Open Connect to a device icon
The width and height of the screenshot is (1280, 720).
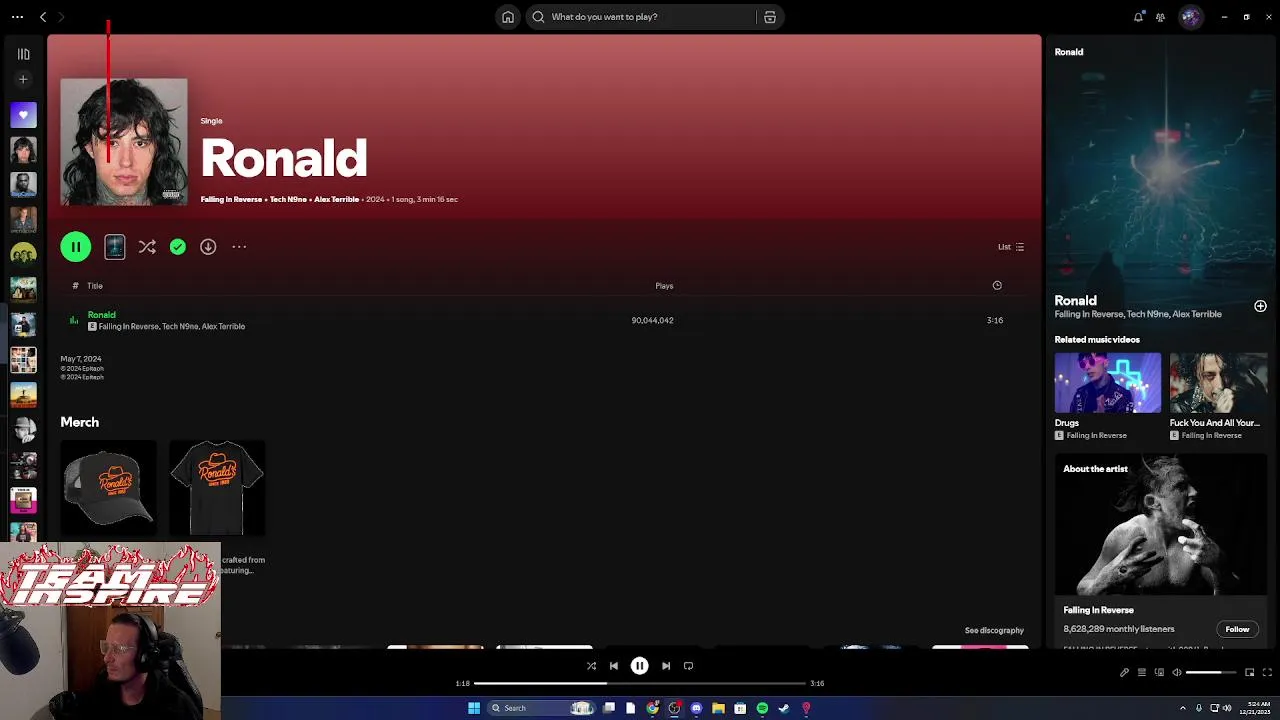click(x=1160, y=673)
